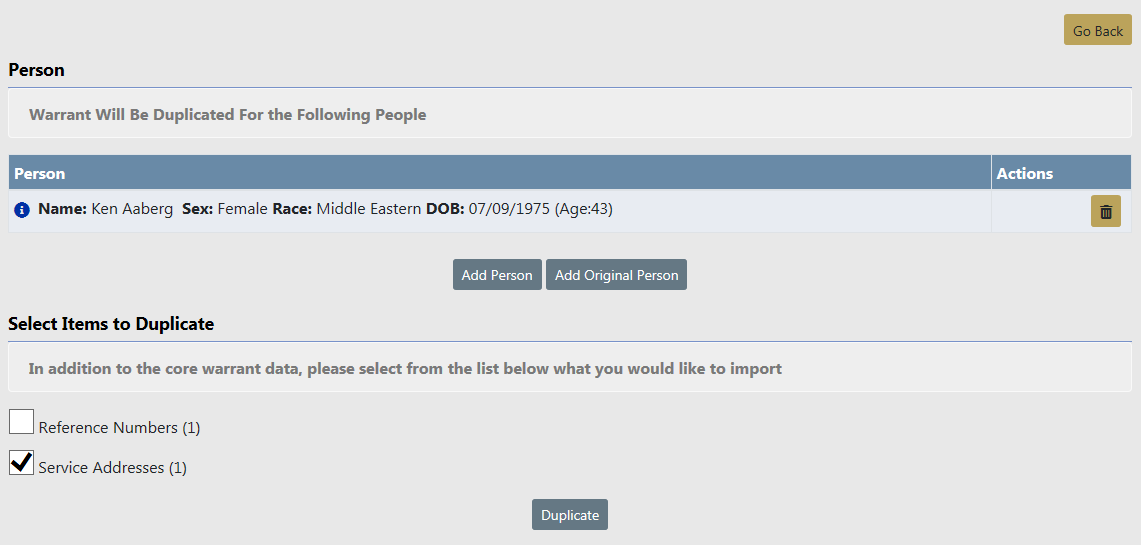The height and width of the screenshot is (545, 1141).
Task: Click the Sex value Female
Action: (242, 210)
